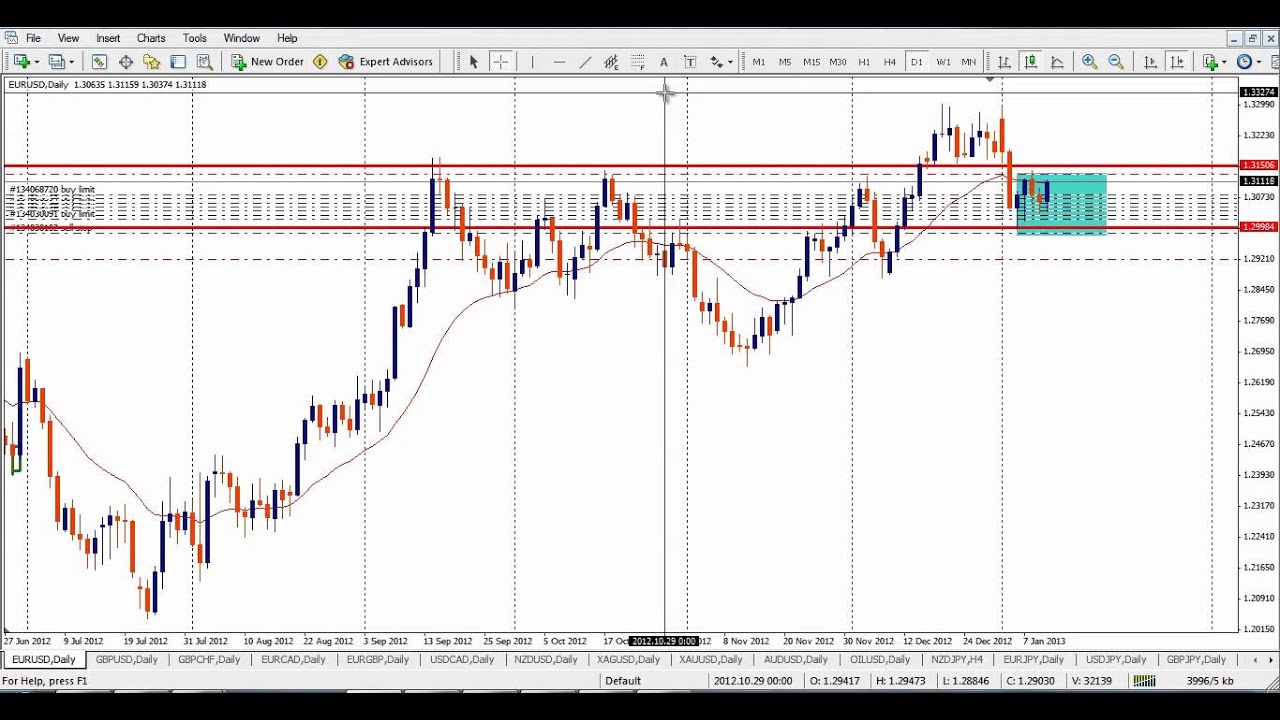Click the New Order button
The height and width of the screenshot is (720, 1280).
tap(267, 62)
